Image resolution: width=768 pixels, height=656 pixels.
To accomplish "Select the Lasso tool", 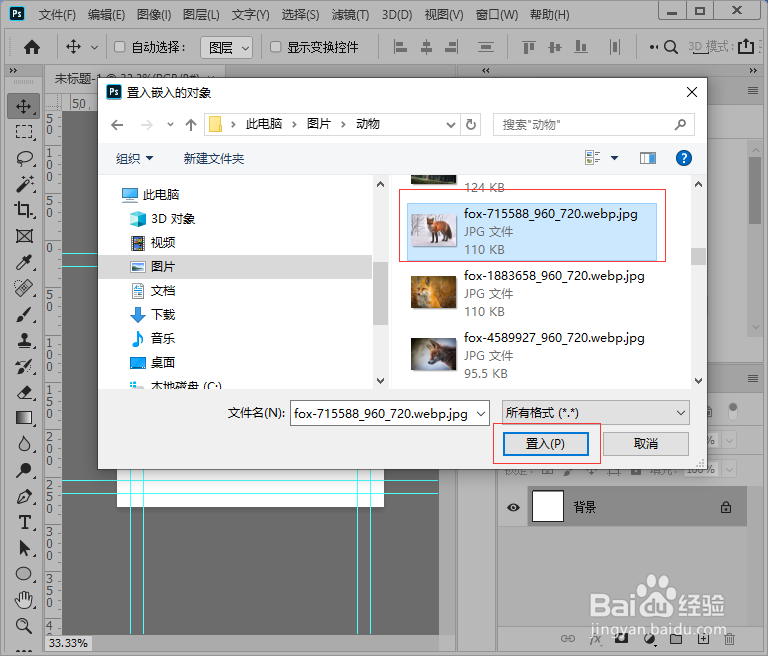I will tap(24, 158).
